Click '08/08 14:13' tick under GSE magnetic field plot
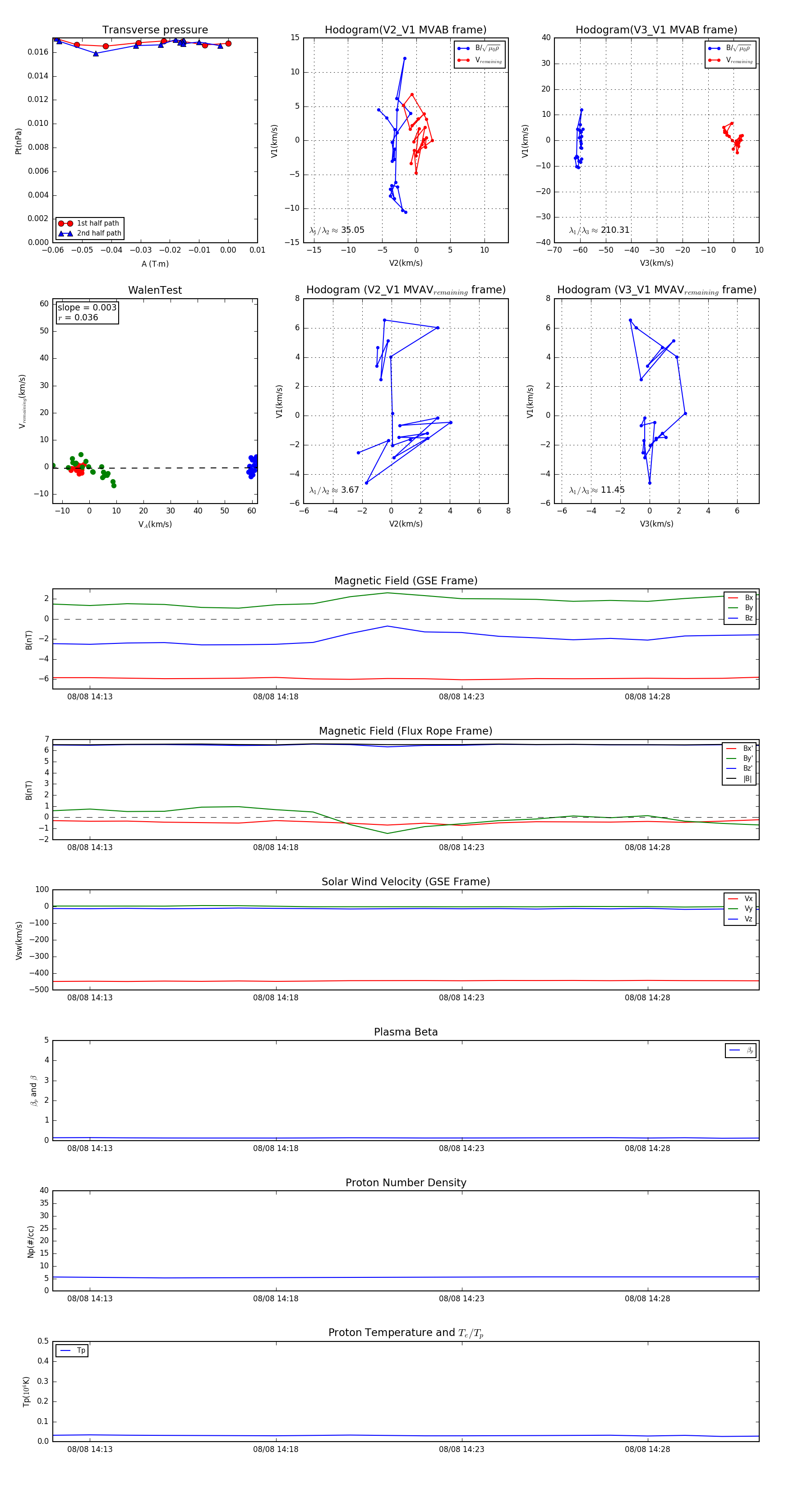812x1489 pixels. coord(90,697)
